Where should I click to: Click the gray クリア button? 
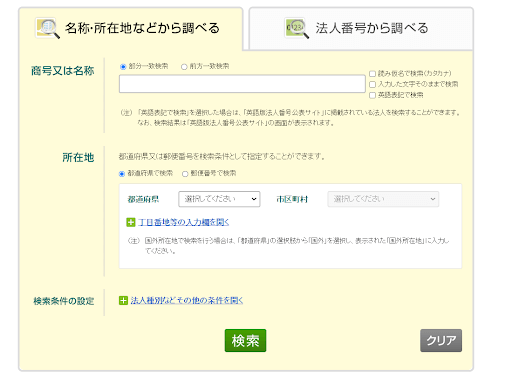(441, 340)
